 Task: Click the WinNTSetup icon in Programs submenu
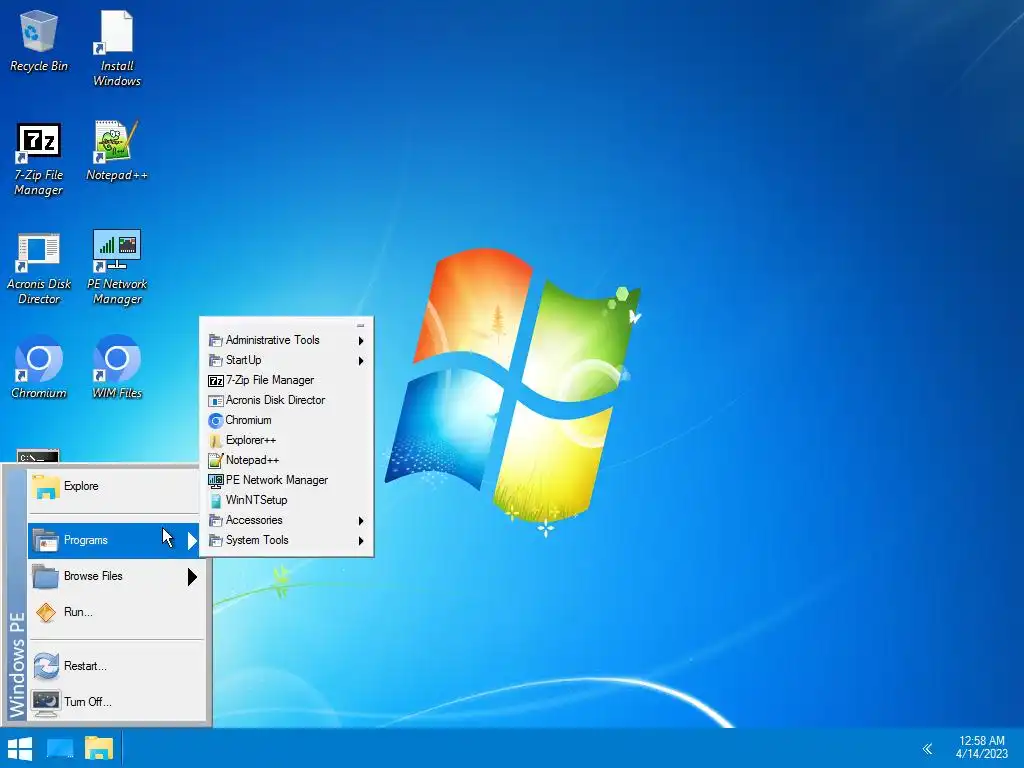click(x=216, y=501)
